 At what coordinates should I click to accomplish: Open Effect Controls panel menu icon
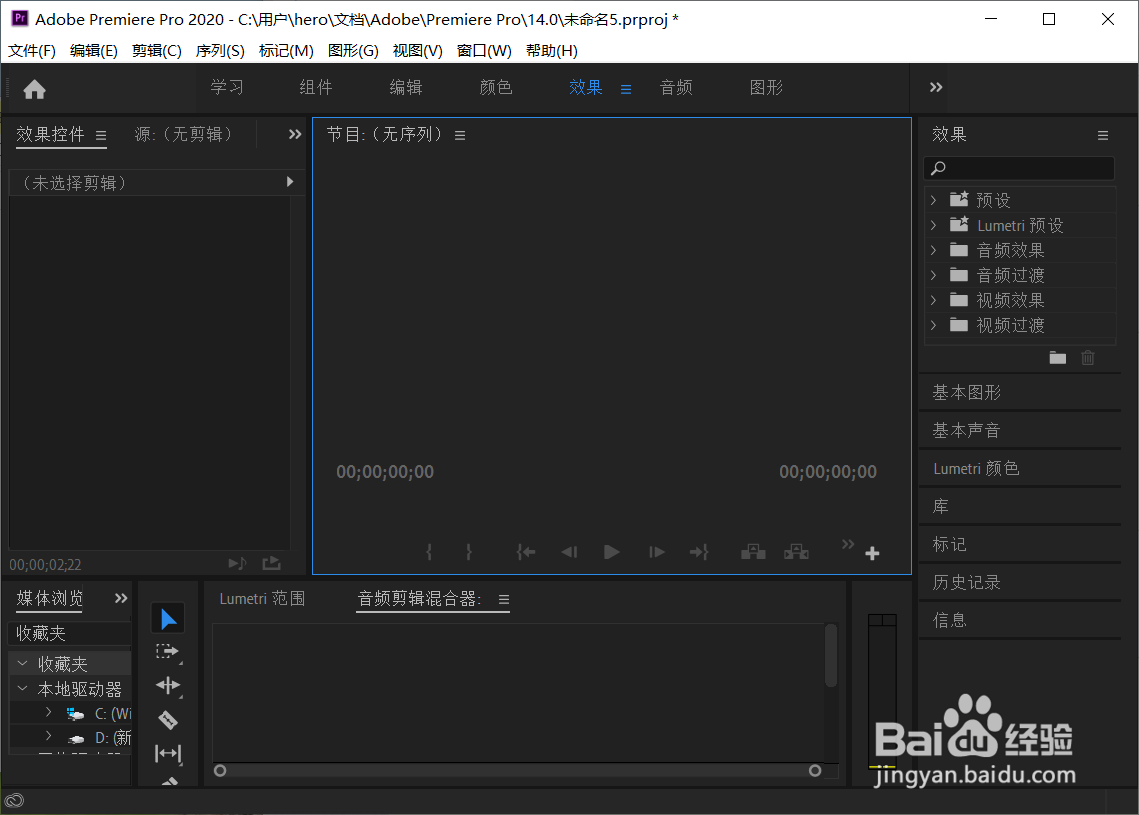tap(101, 135)
